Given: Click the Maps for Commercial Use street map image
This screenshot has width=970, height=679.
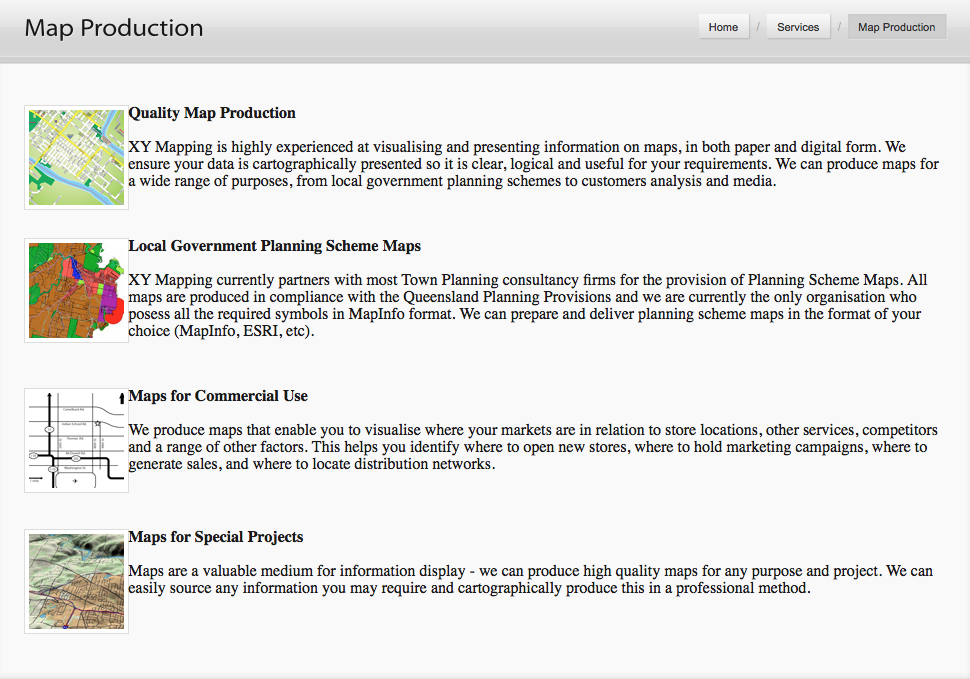Looking at the screenshot, I should pyautogui.click(x=76, y=440).
